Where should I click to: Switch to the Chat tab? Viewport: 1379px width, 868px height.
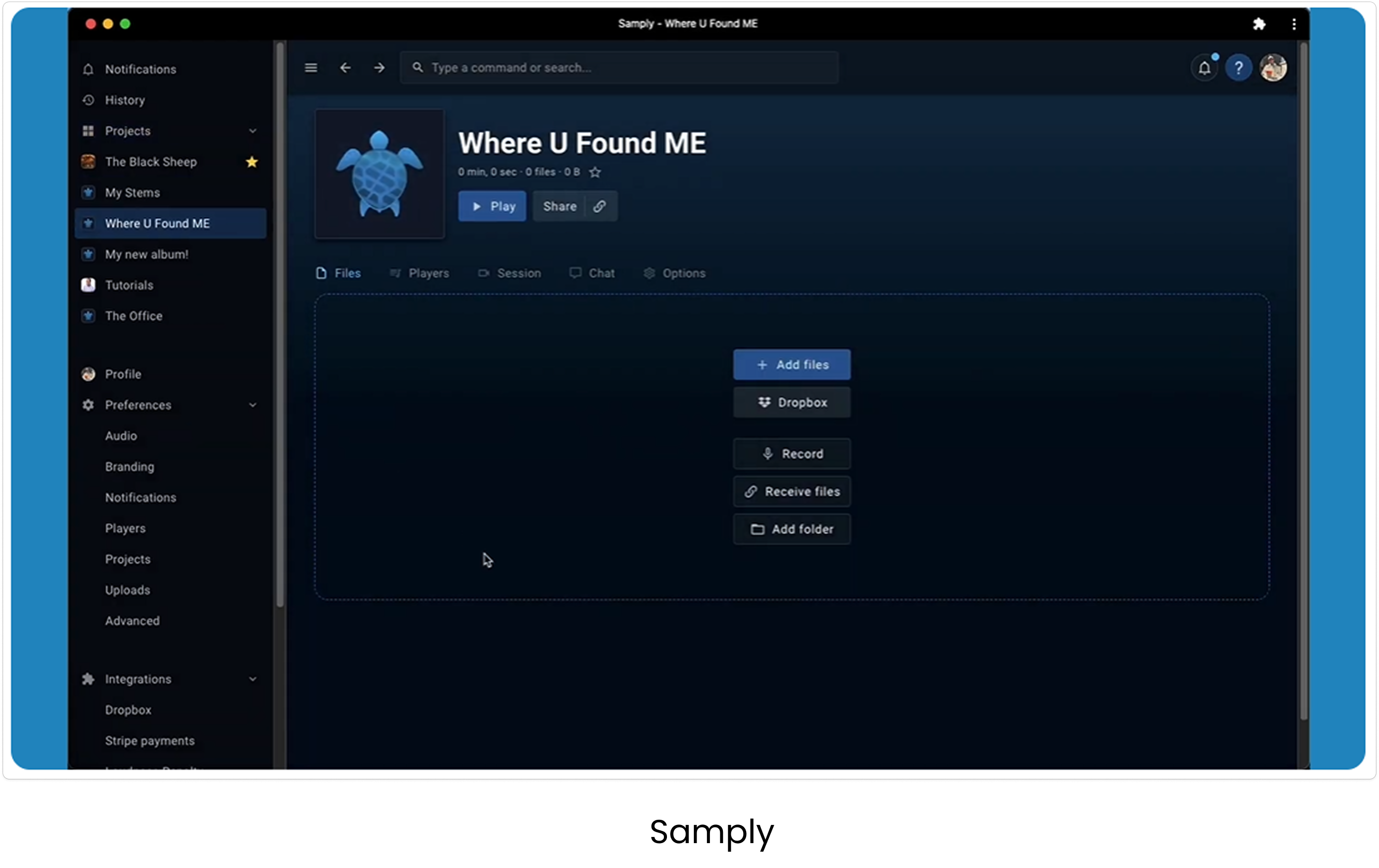point(592,273)
